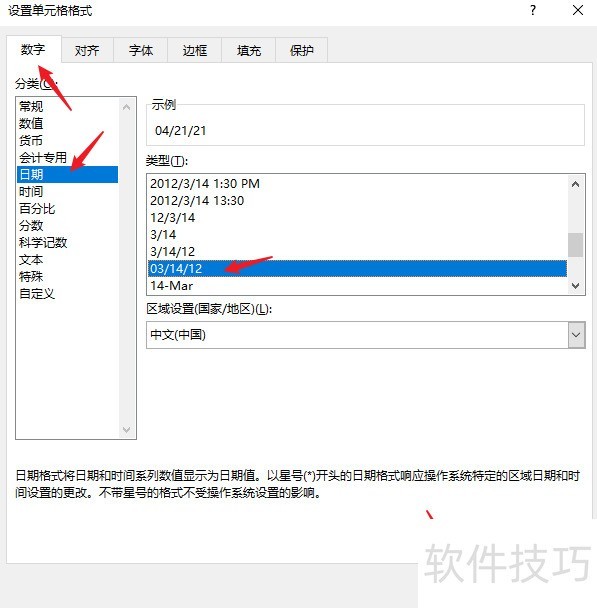Open the 字体 tab
The image size is (597, 608).
(141, 50)
